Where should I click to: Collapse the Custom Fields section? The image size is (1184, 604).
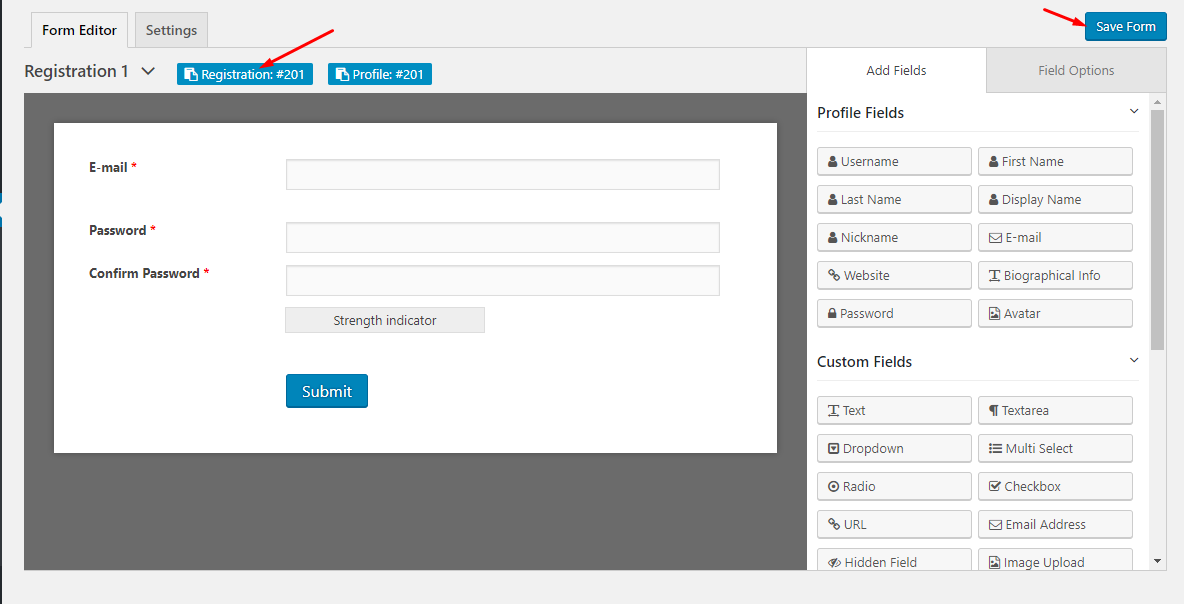[1134, 361]
